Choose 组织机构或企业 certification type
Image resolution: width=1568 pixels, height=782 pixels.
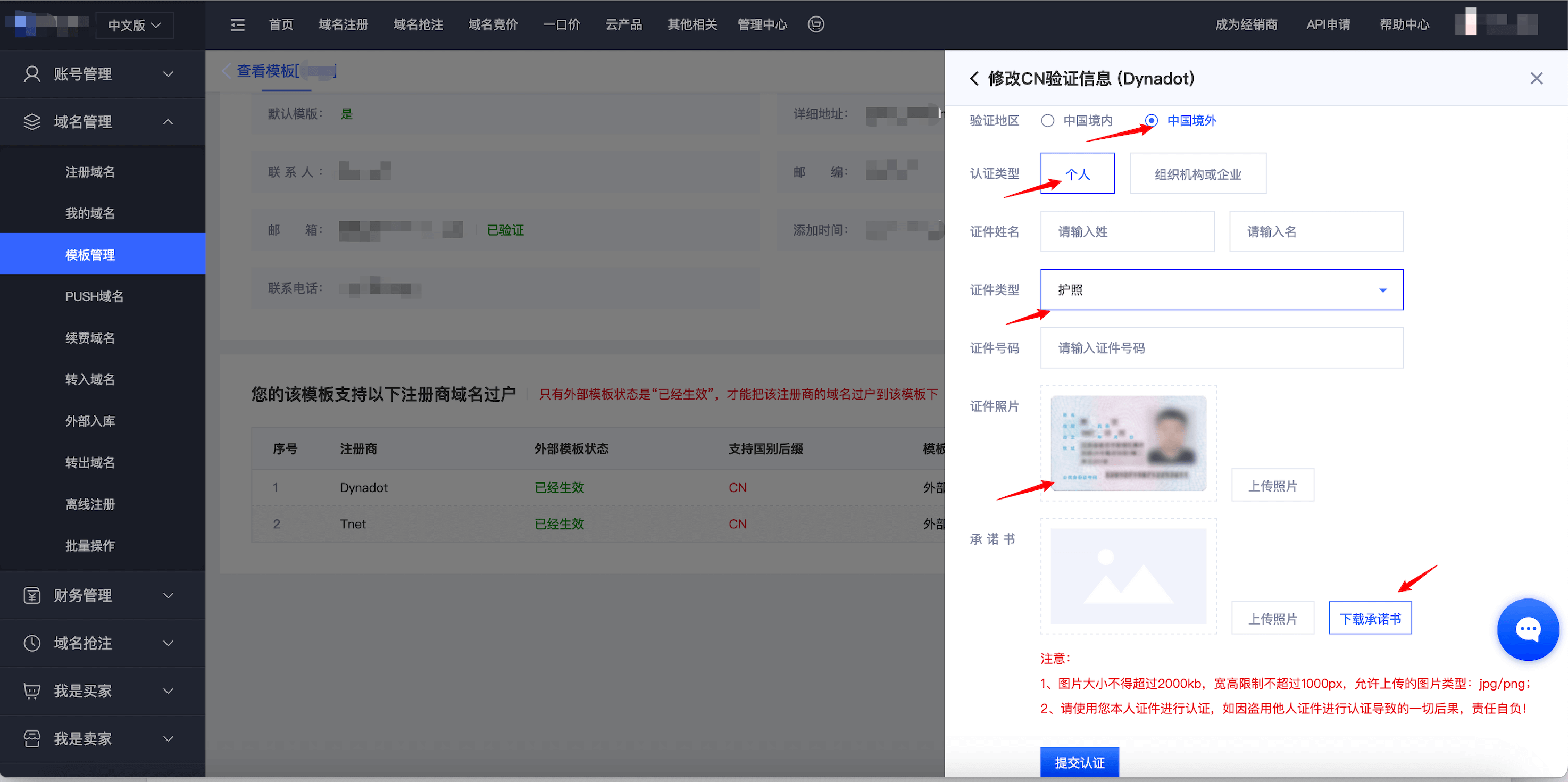pyautogui.click(x=1197, y=174)
